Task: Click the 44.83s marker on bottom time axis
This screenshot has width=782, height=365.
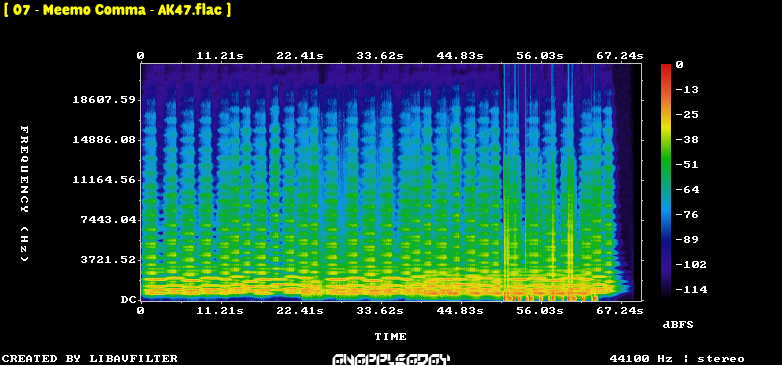Action: [460, 311]
